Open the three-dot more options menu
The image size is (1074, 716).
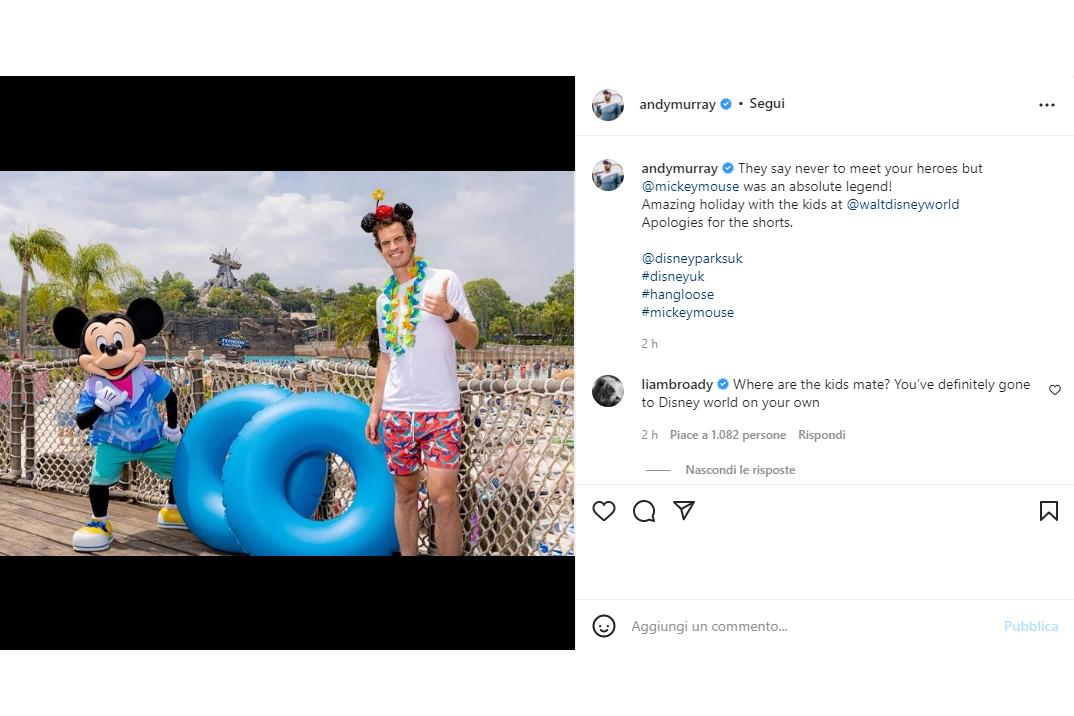pyautogui.click(x=1047, y=105)
